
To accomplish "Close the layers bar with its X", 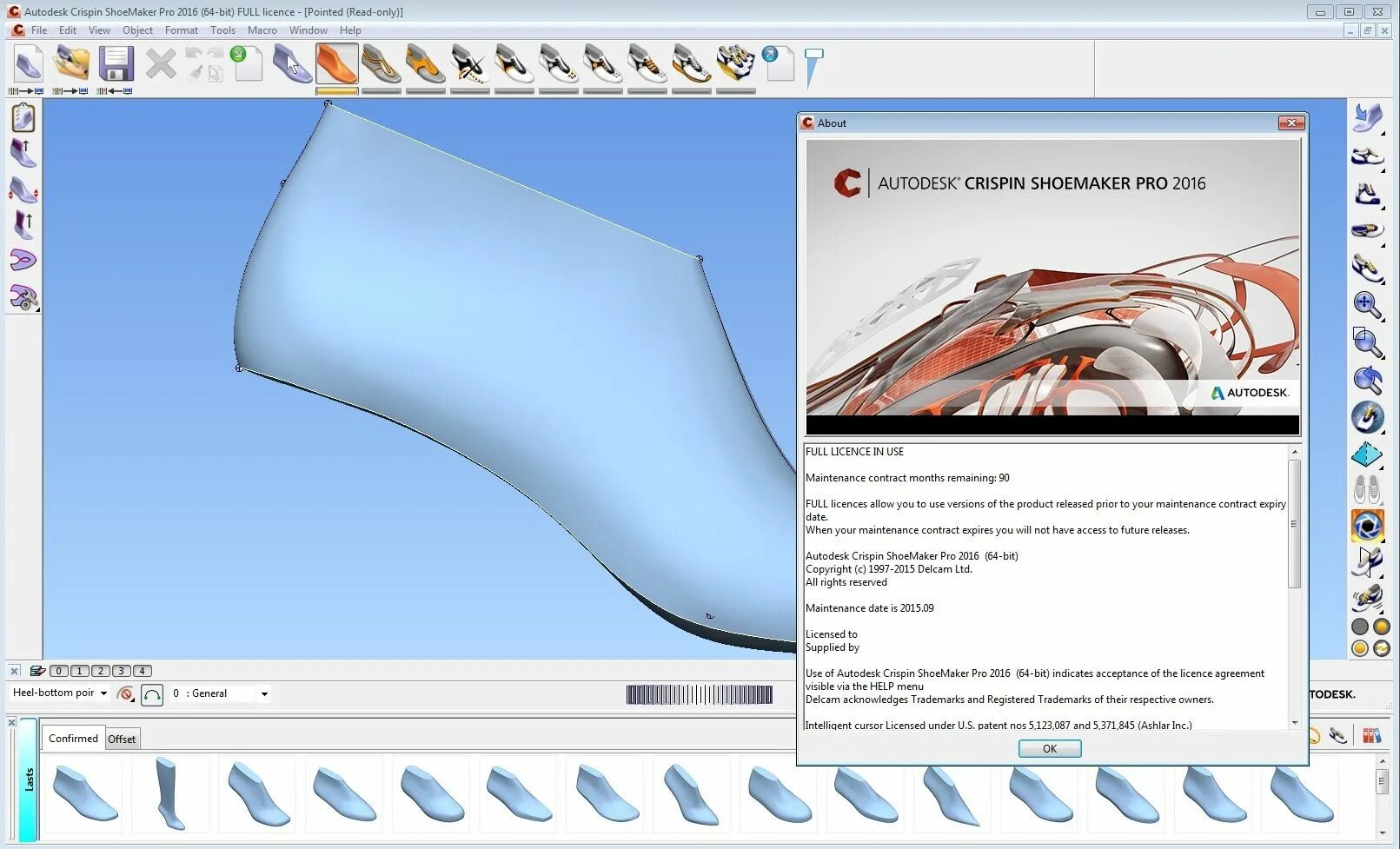I will [x=14, y=671].
